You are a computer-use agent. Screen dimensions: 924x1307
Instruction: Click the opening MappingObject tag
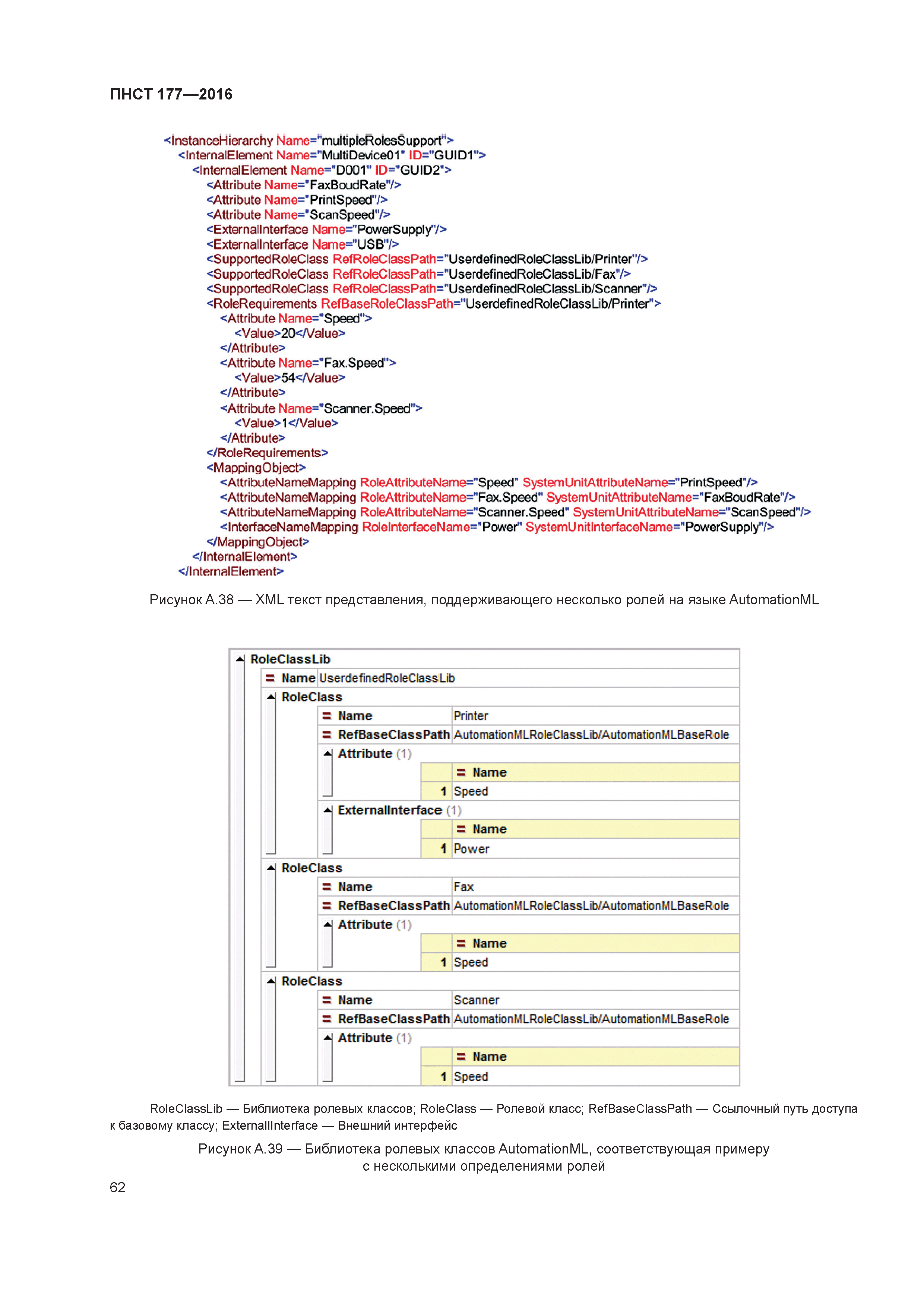(256, 467)
